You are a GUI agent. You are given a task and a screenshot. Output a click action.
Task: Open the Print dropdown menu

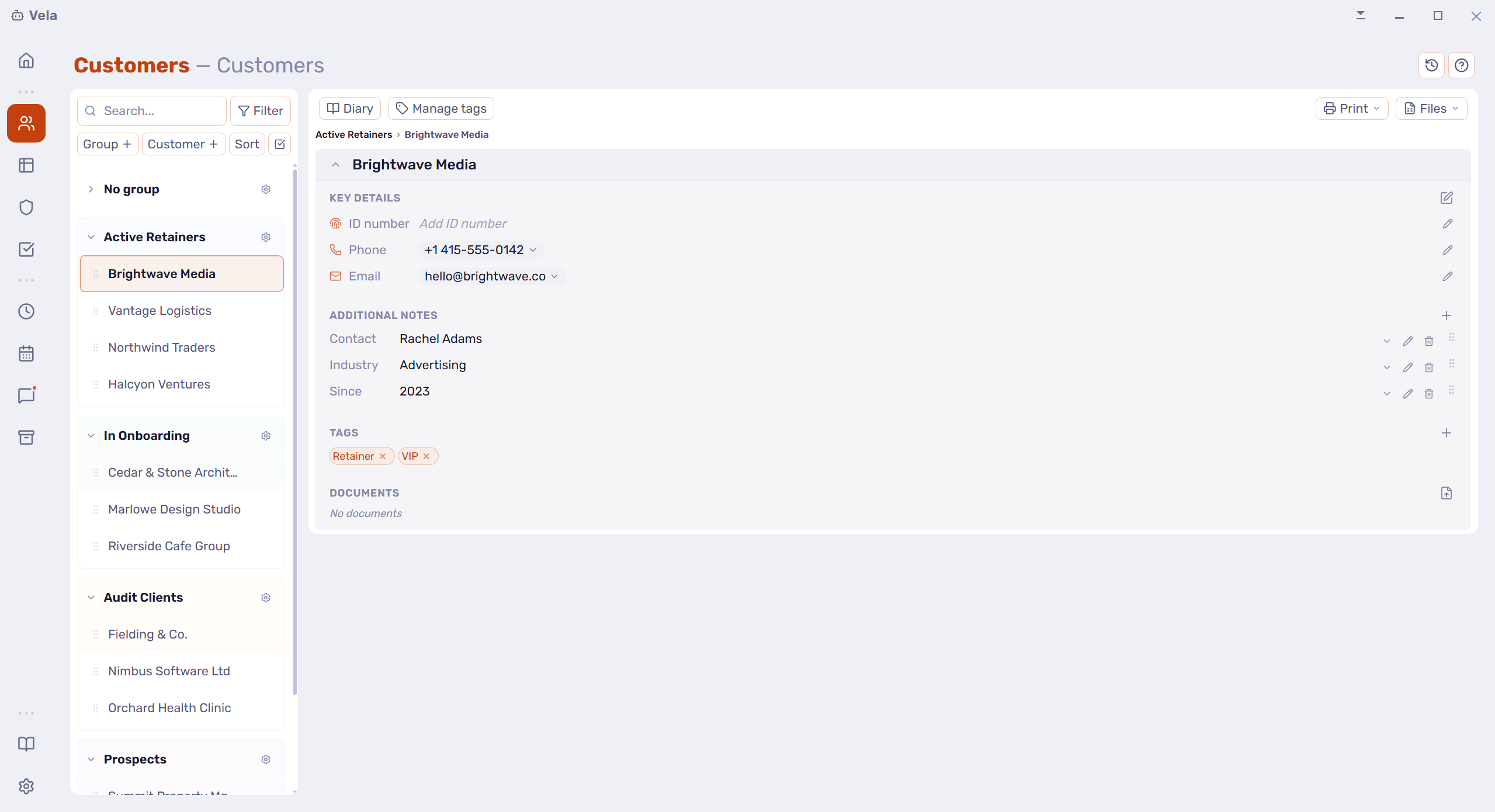1351,109
